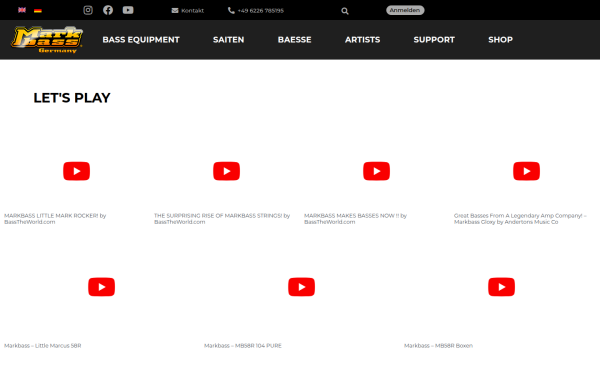The image size is (600, 375).
Task: Click MARKBASS LITTLE MARK ROCKER caption
Action: click(55, 219)
